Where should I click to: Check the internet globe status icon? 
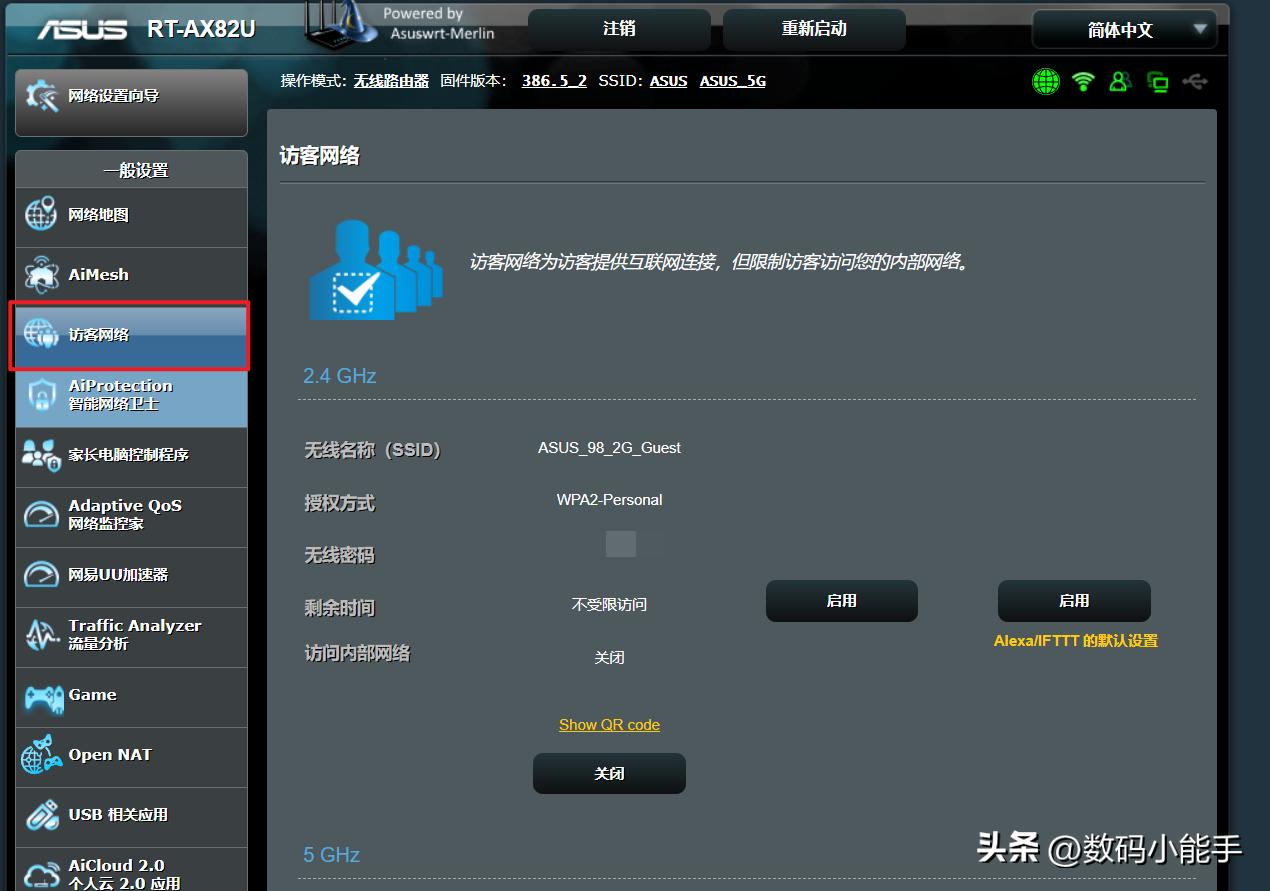tap(1046, 81)
